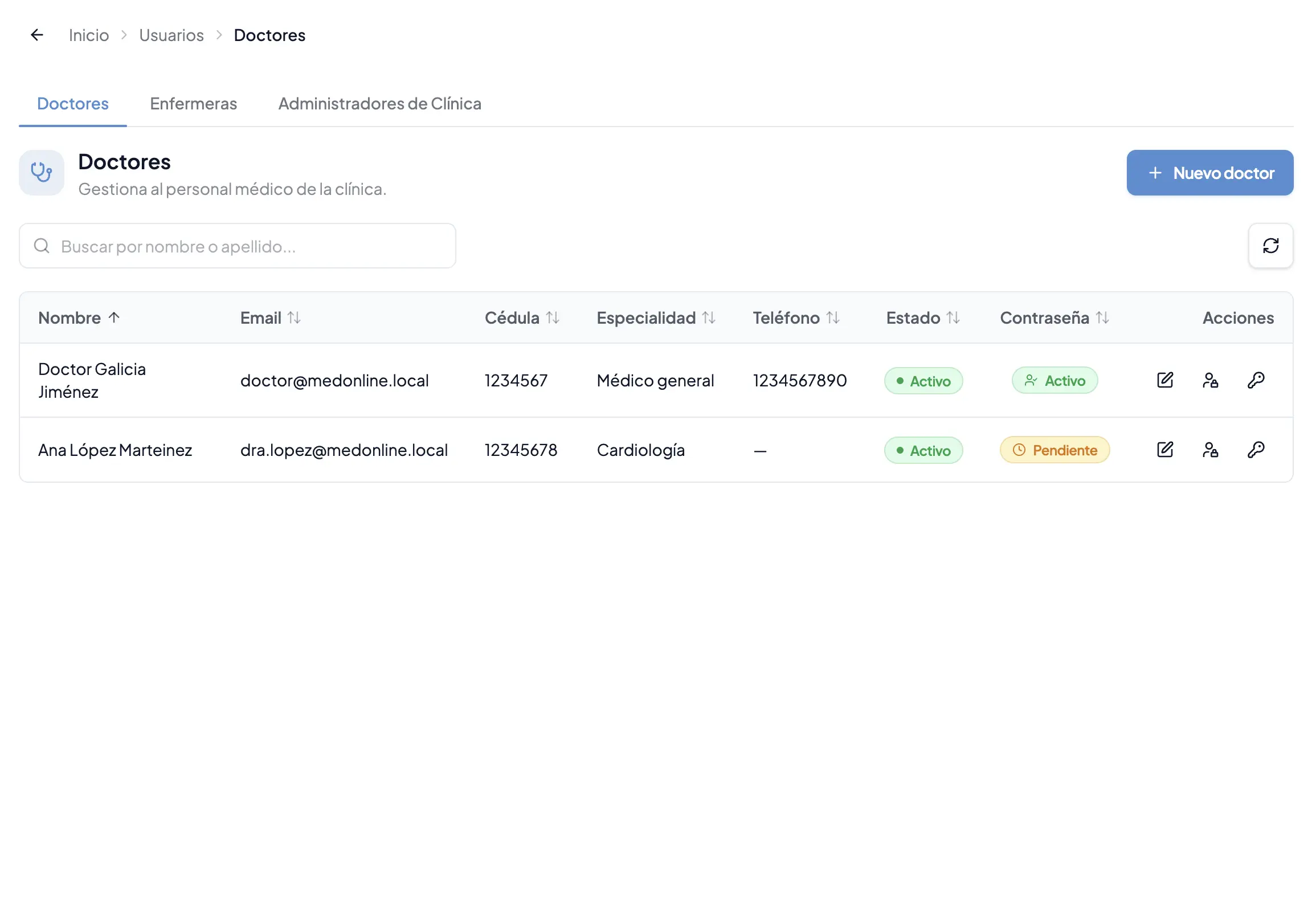Click the Médico general specialty cell
The image size is (1316, 905).
coord(655,381)
